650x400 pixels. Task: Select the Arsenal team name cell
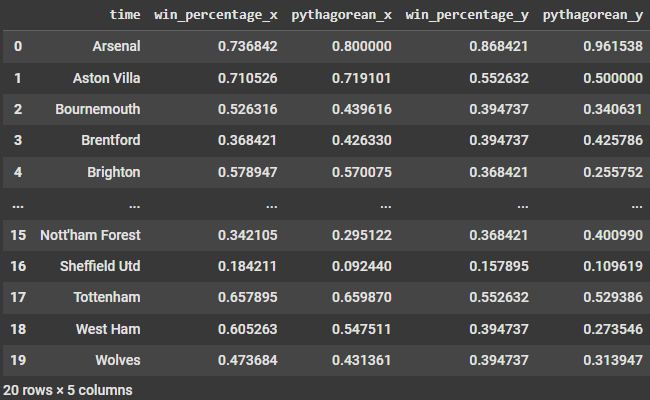(x=116, y=46)
